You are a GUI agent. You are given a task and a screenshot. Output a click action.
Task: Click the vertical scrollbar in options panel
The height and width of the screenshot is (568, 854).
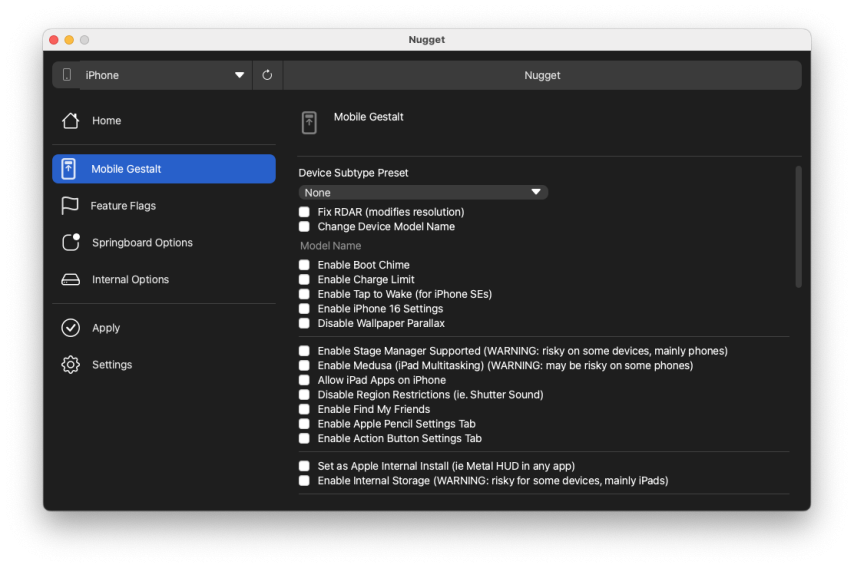tap(798, 227)
